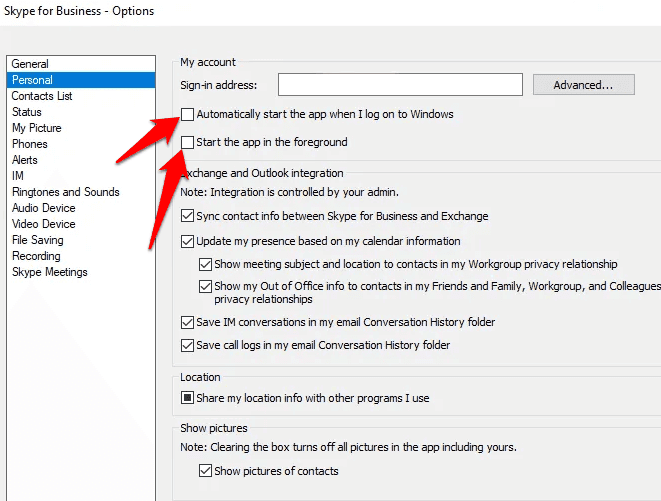
Task: Check Start the app in the foreground
Action: point(188,143)
